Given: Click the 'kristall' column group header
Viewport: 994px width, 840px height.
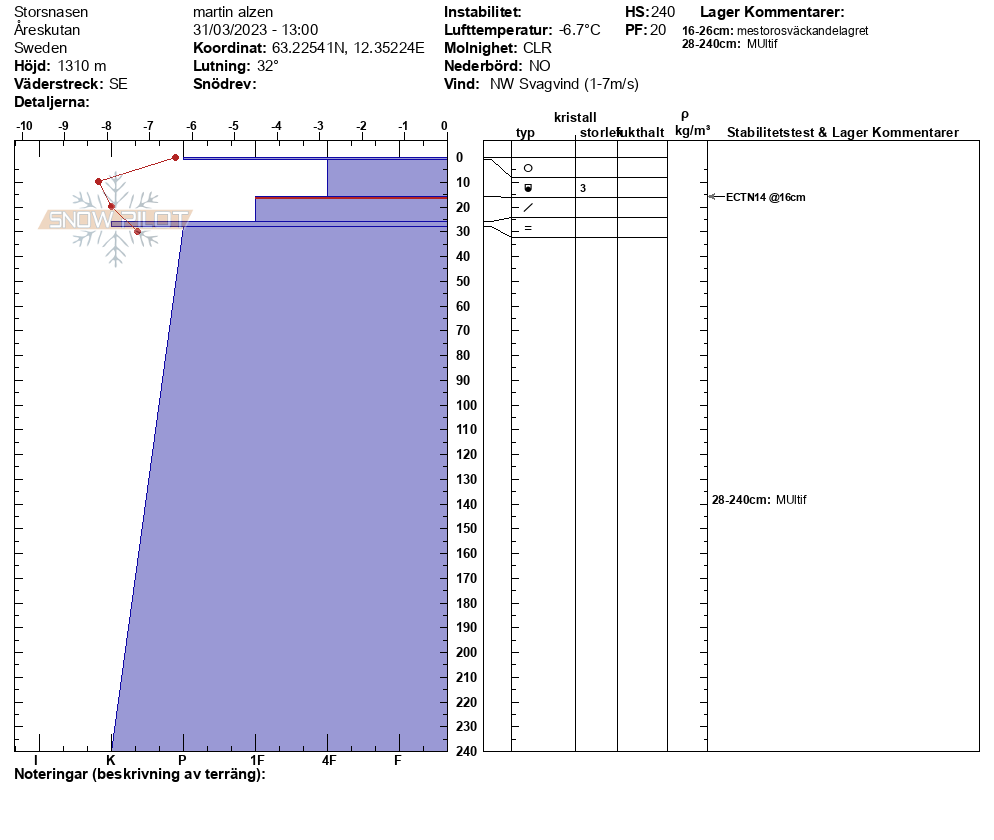Looking at the screenshot, I should click(576, 117).
